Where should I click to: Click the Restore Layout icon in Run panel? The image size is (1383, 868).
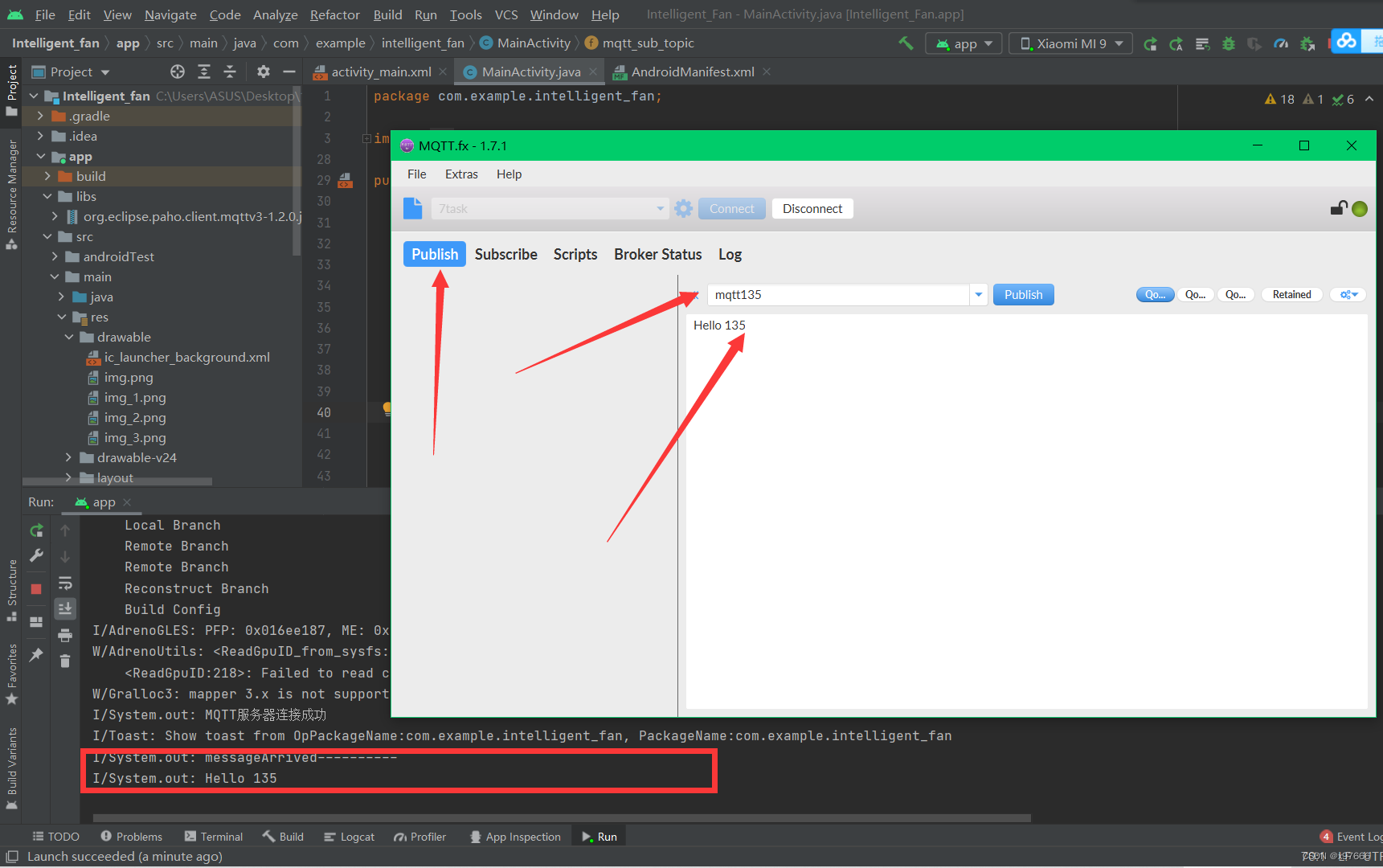point(36,622)
